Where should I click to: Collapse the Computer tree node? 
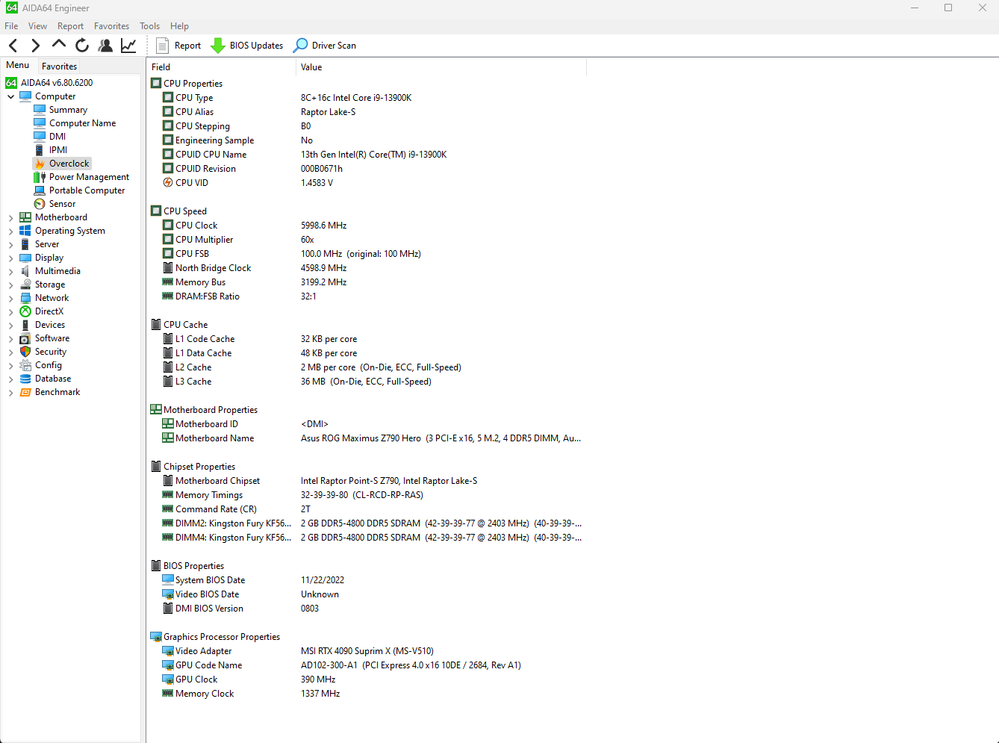coord(11,97)
